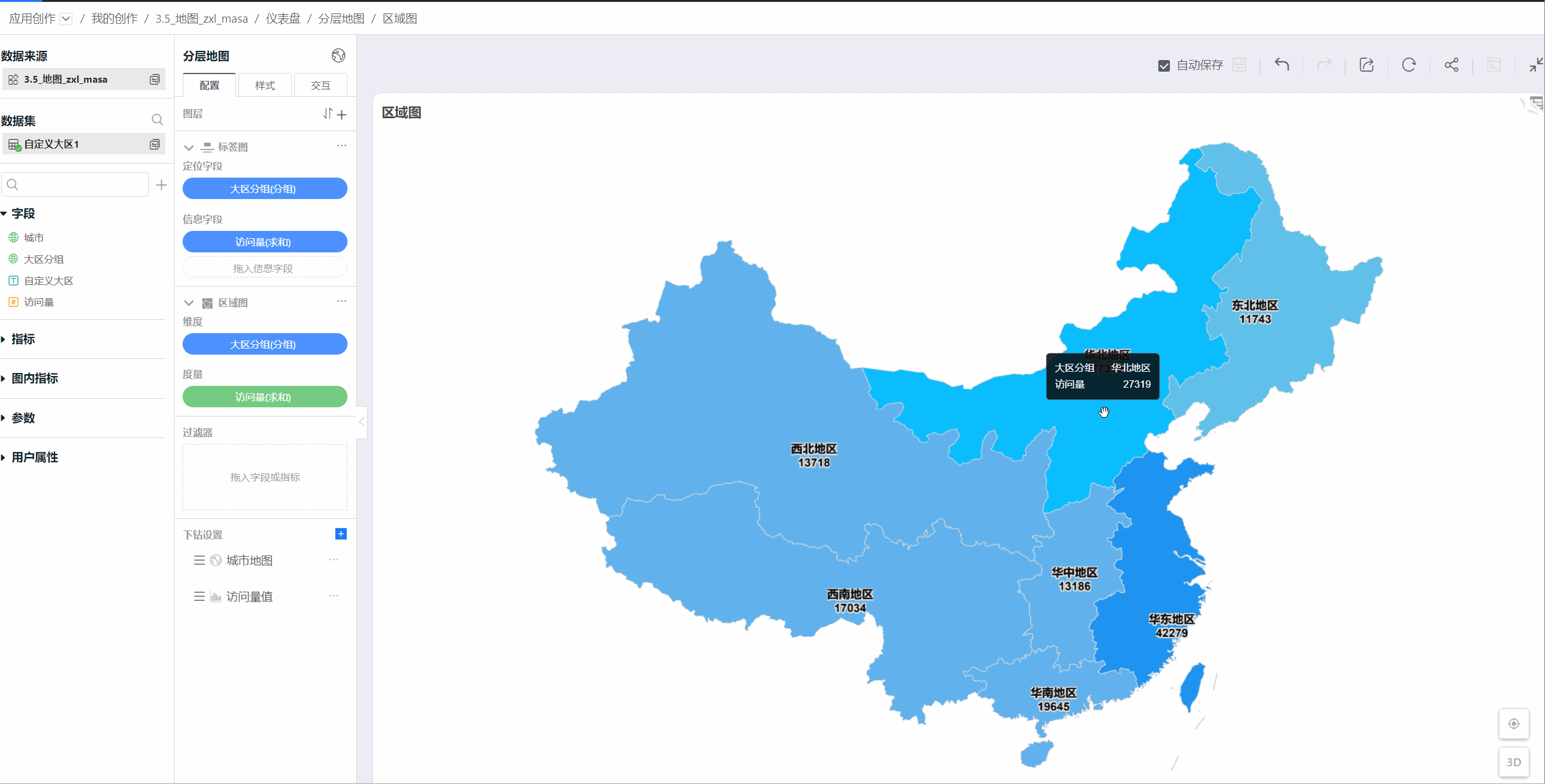Click the refresh icon in toolbar
The height and width of the screenshot is (784, 1545).
[x=1409, y=64]
